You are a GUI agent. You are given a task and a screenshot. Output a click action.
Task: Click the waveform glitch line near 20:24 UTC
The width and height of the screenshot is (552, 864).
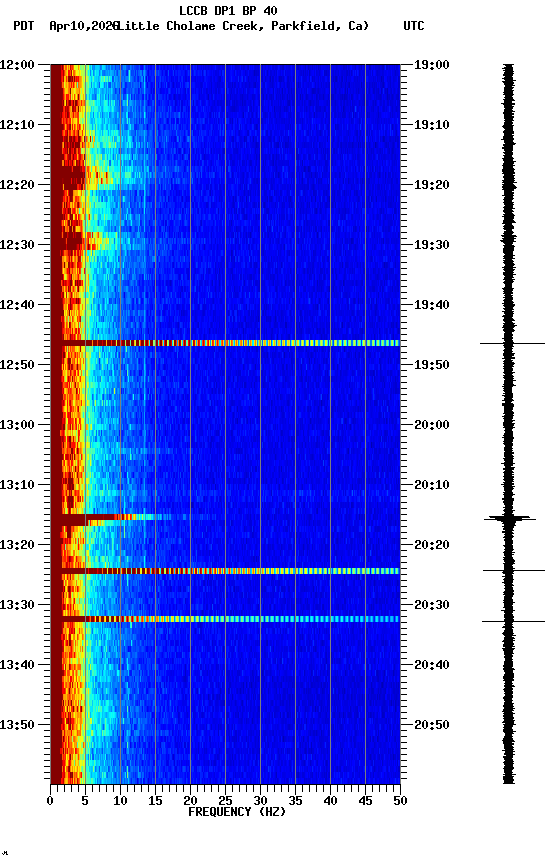[513, 571]
